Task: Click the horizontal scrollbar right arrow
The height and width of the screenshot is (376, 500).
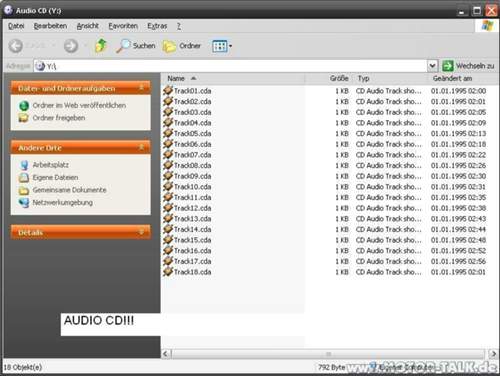Action: click(493, 354)
